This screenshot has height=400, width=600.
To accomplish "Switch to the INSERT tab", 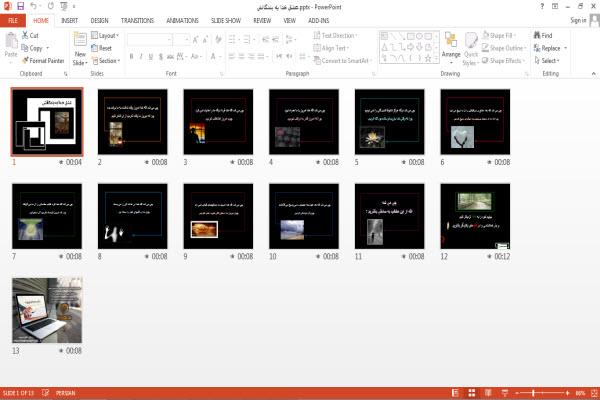I will pyautogui.click(x=69, y=21).
